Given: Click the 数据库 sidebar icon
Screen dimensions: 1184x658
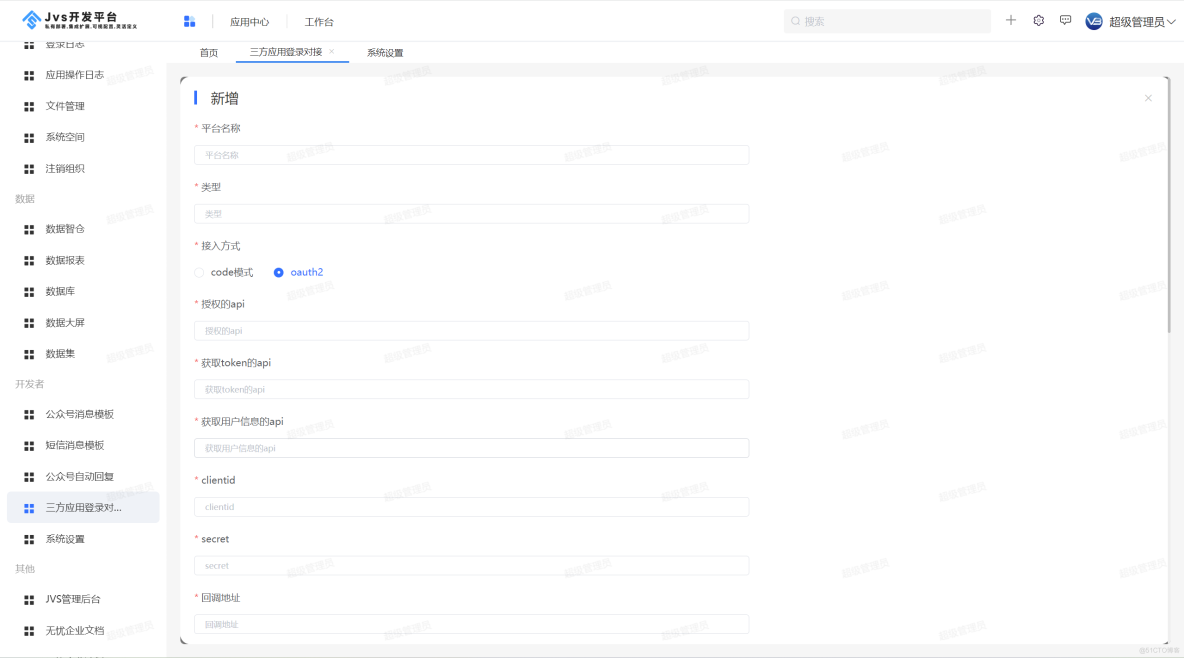Looking at the screenshot, I should 29,291.
